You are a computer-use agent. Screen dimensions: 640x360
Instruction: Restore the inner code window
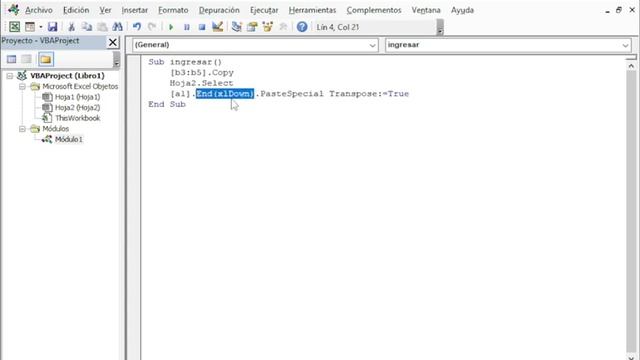point(619,10)
